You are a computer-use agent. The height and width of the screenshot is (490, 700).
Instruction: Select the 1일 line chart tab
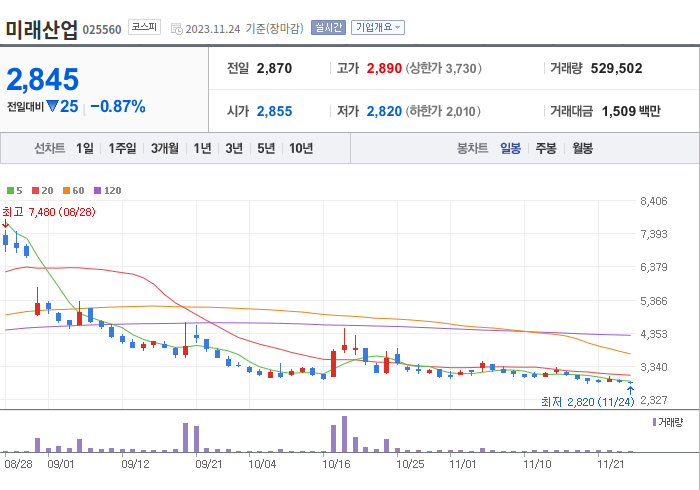coord(85,148)
